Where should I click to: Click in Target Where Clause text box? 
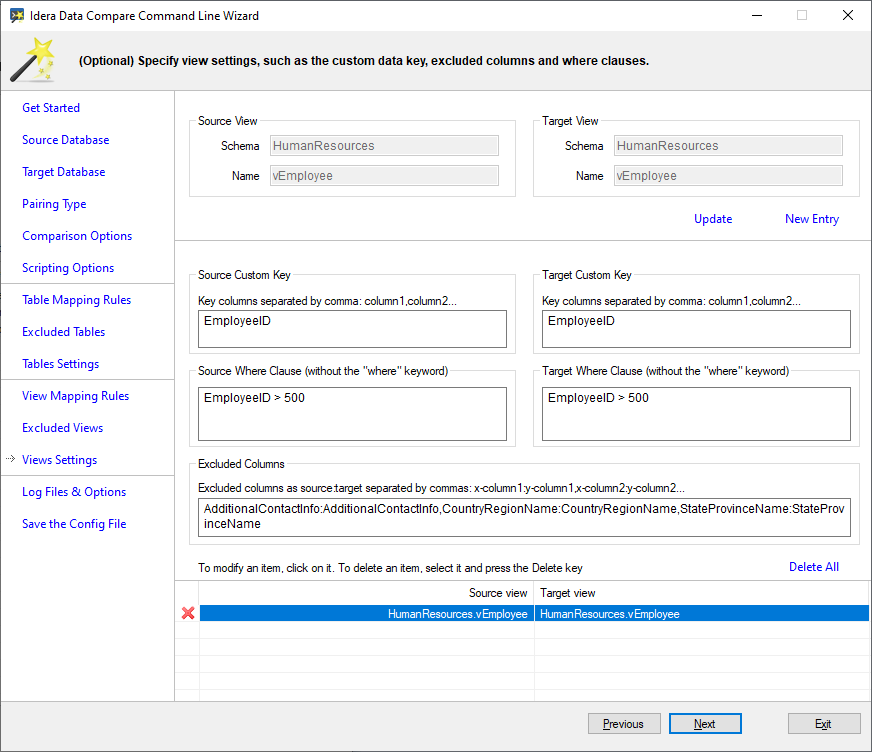coord(696,413)
